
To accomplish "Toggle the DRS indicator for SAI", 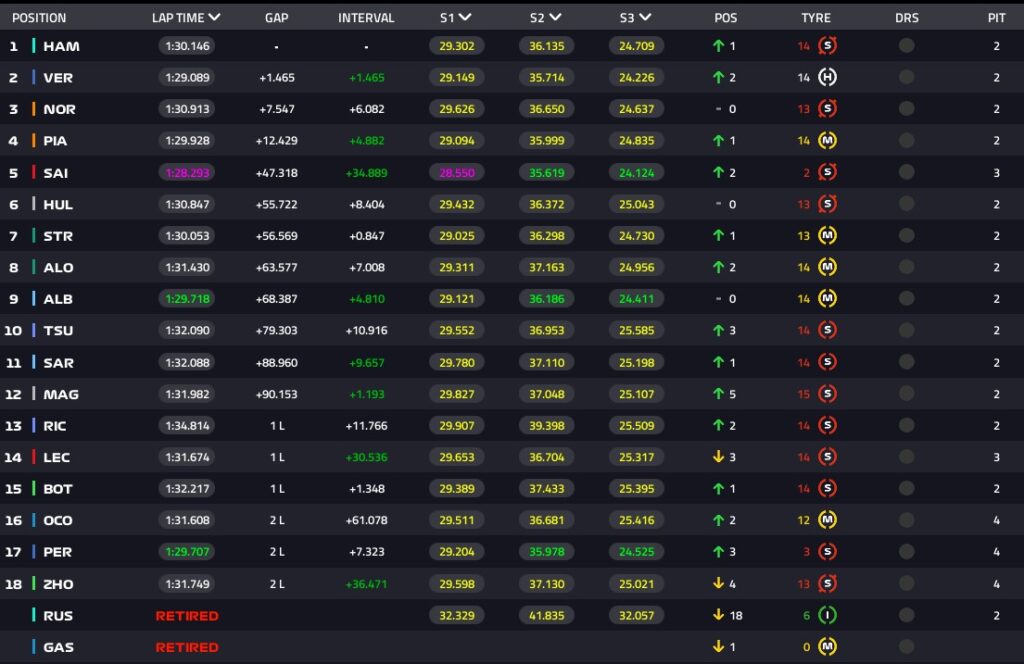I will (x=906, y=173).
